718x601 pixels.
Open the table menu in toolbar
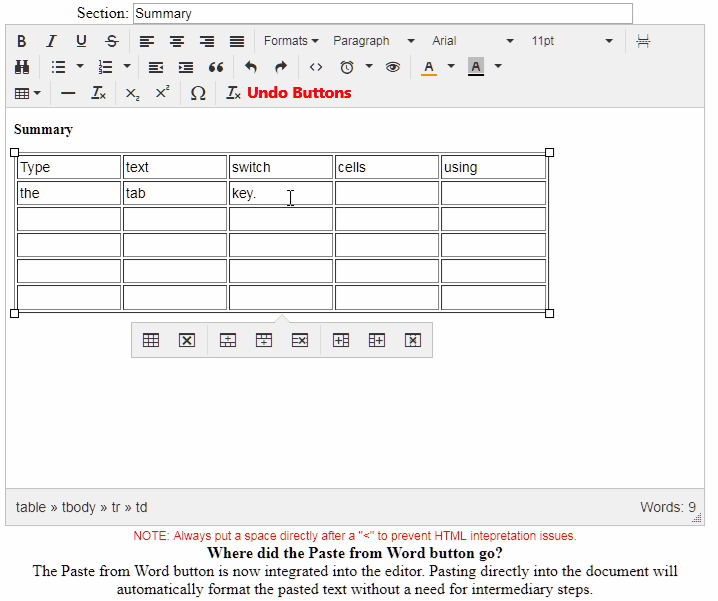28,93
